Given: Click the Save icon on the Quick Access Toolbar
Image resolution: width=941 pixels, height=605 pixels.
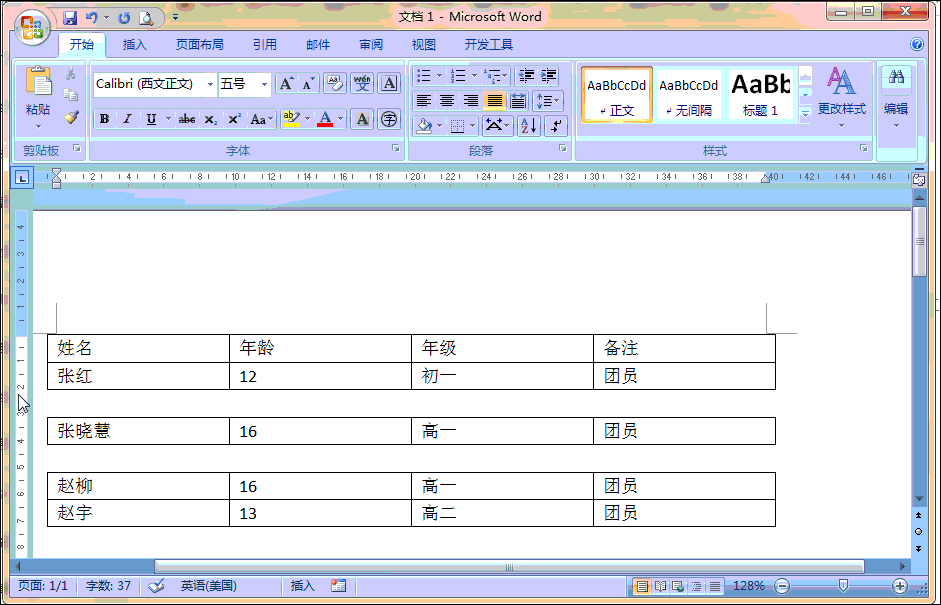Looking at the screenshot, I should pyautogui.click(x=69, y=17).
